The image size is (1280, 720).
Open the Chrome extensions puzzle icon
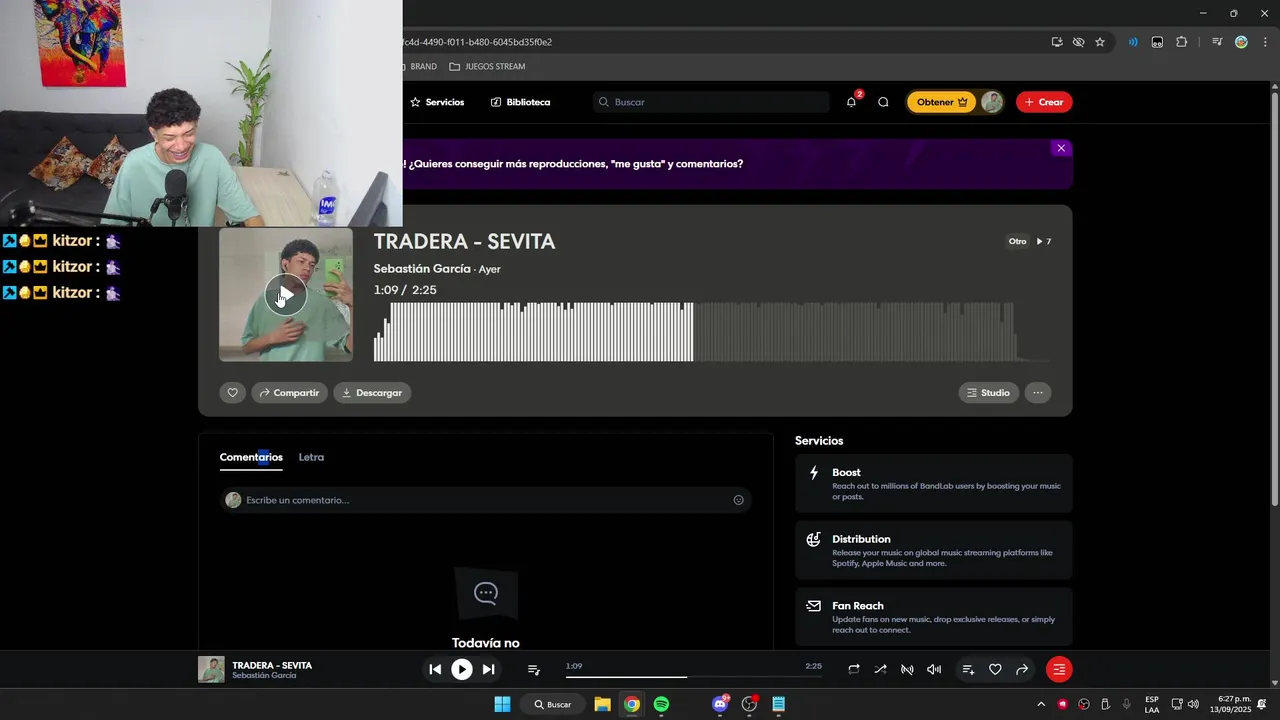[1182, 42]
